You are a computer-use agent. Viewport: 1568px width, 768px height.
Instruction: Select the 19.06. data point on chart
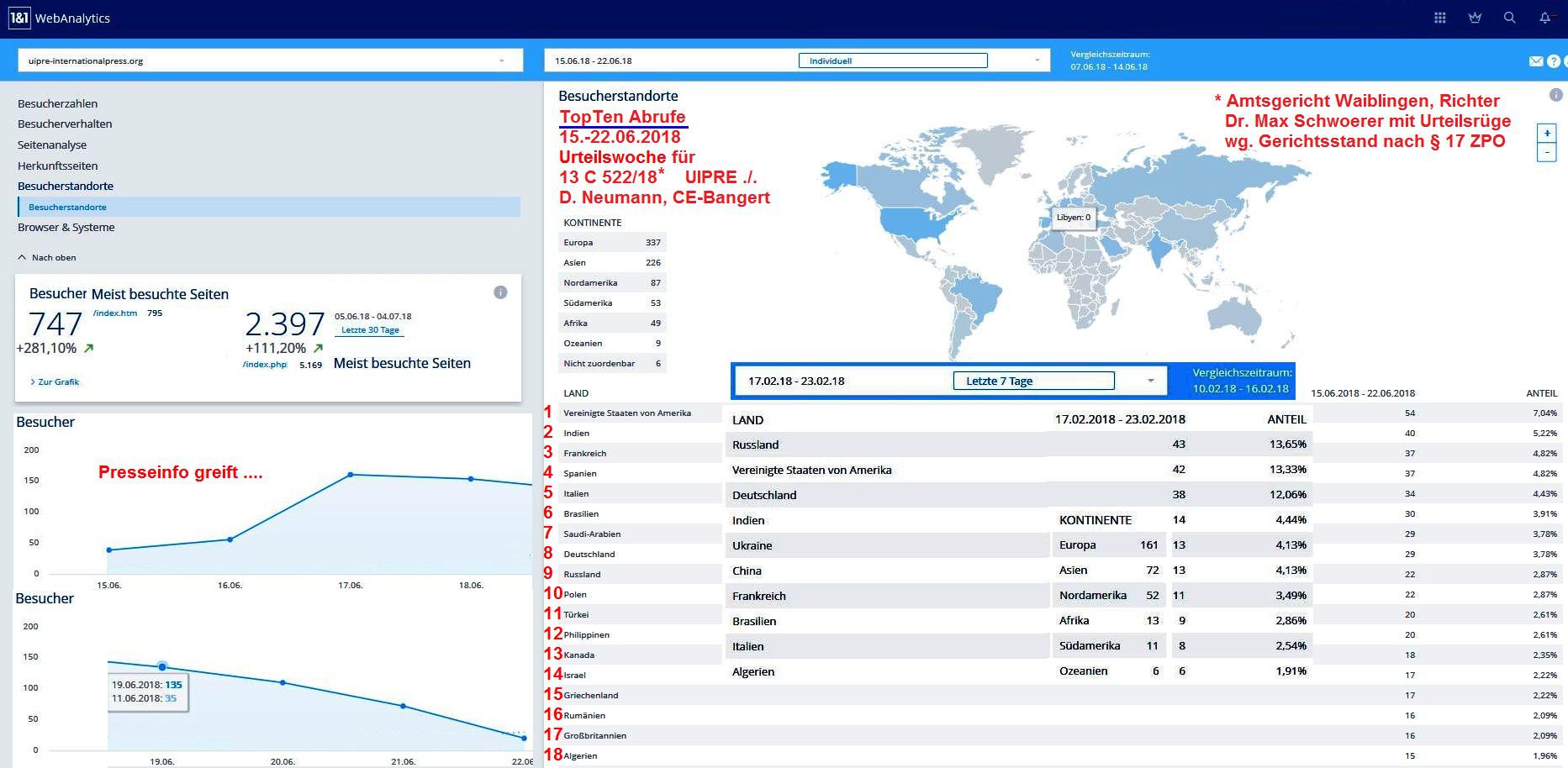pyautogui.click(x=162, y=666)
